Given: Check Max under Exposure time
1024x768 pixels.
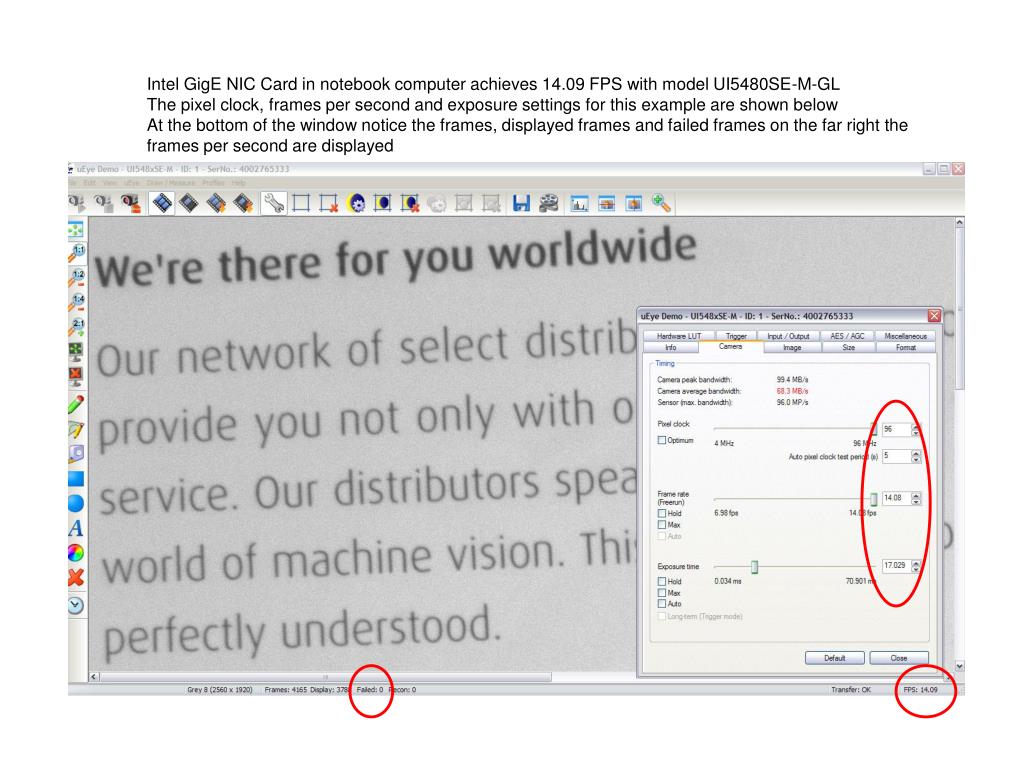Looking at the screenshot, I should [x=662, y=593].
